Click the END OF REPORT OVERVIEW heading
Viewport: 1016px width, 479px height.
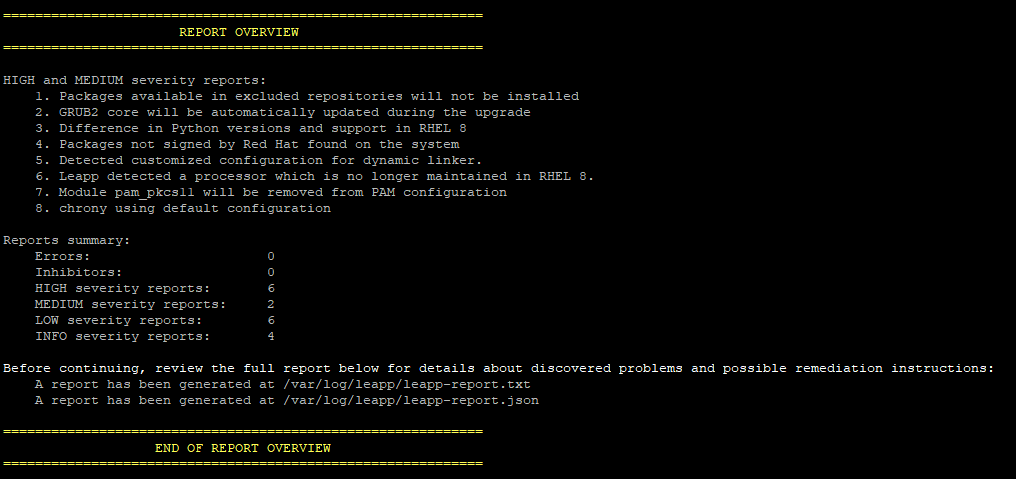[x=243, y=448]
